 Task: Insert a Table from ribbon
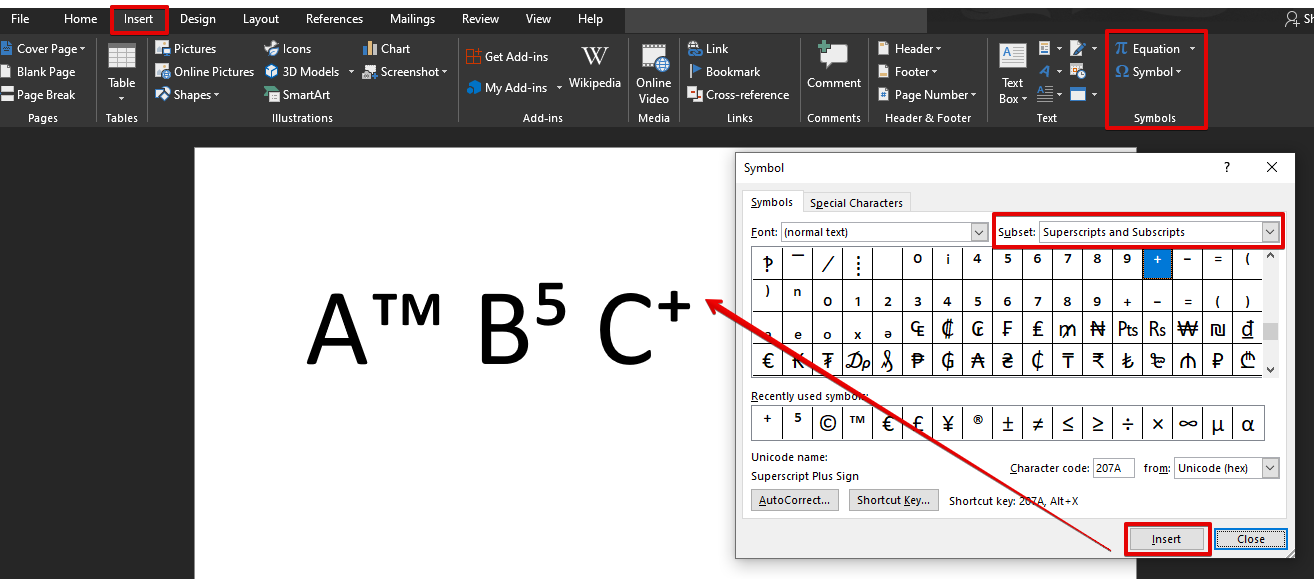[x=122, y=70]
